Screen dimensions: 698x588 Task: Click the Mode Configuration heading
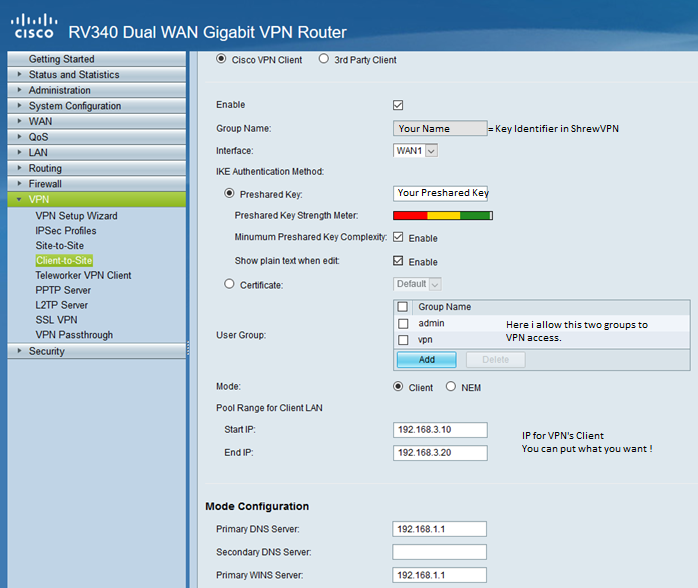pos(257,507)
